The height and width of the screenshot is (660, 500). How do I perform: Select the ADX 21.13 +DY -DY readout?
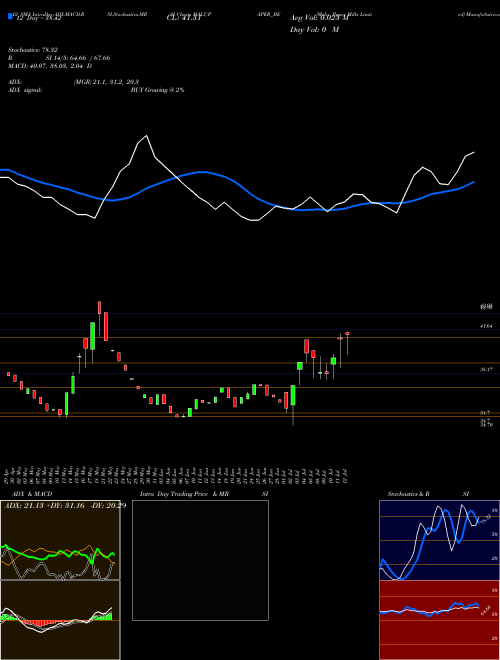[x=65, y=506]
